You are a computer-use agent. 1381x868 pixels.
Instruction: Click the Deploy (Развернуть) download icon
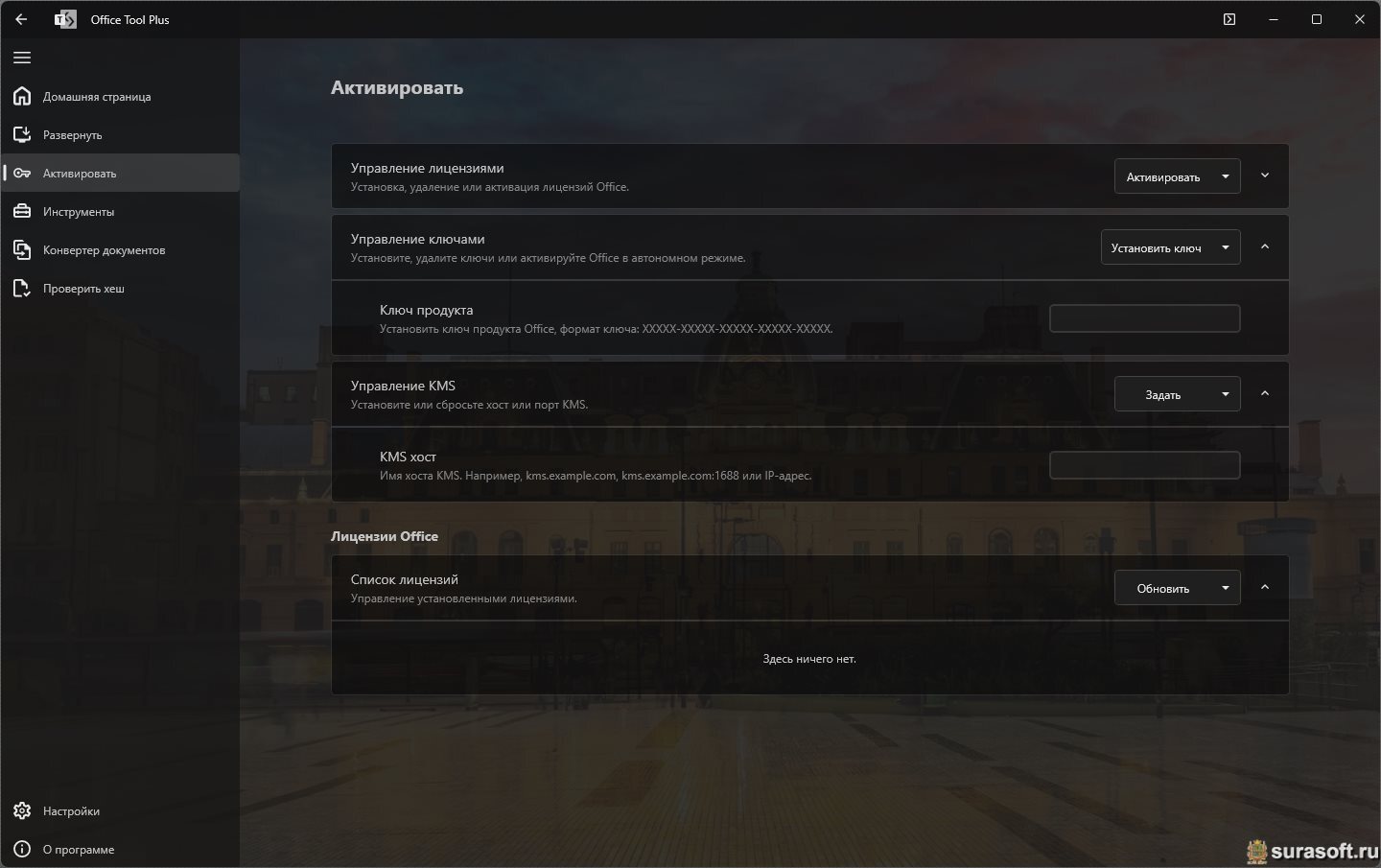[22, 134]
